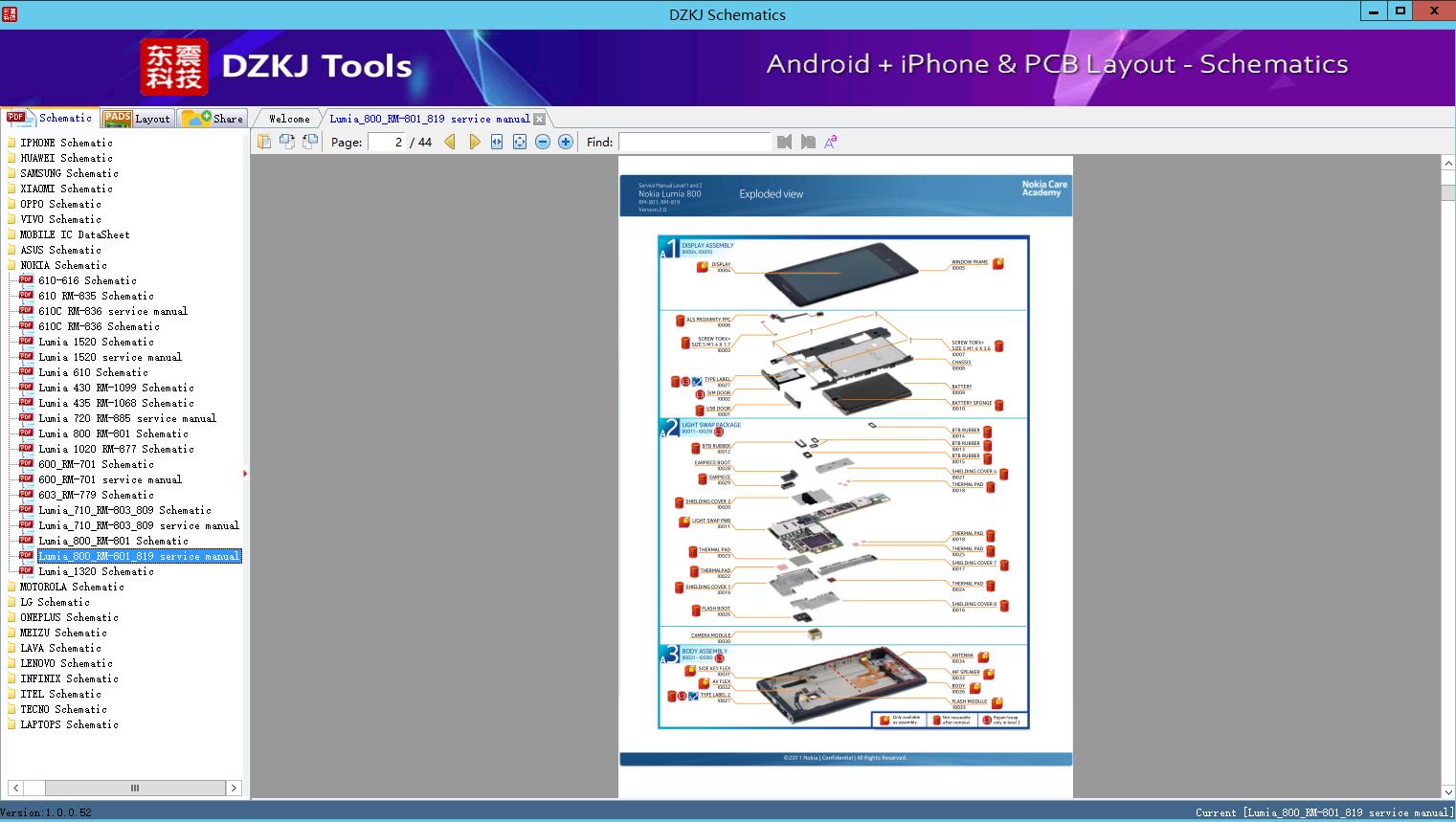Screen dimensions: 1456x822
Task: Open 610 RM-835 Schematic PDF
Action: point(96,296)
